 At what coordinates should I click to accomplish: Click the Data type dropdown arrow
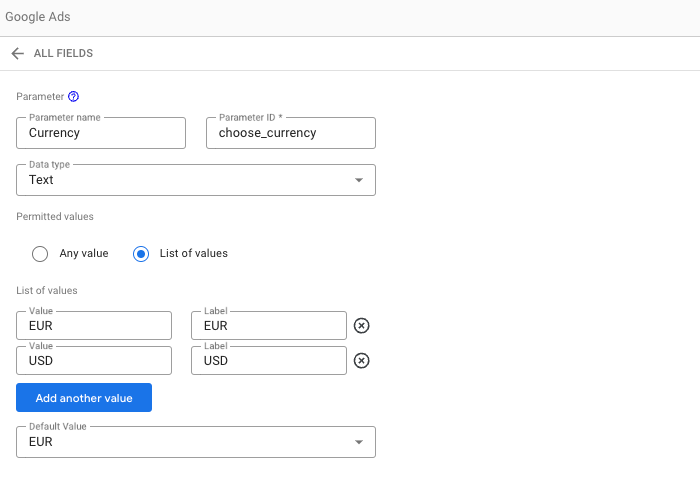coord(359,180)
